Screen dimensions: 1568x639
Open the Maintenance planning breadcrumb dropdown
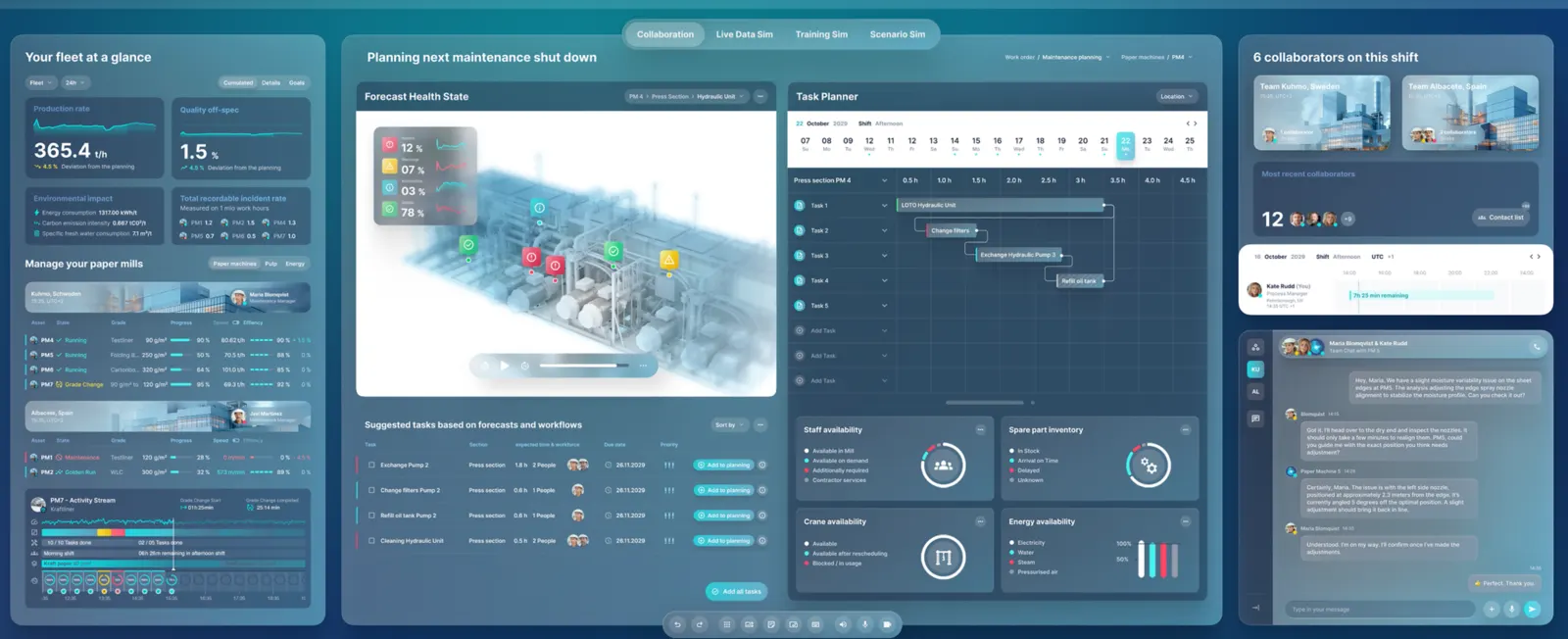tap(1076, 58)
